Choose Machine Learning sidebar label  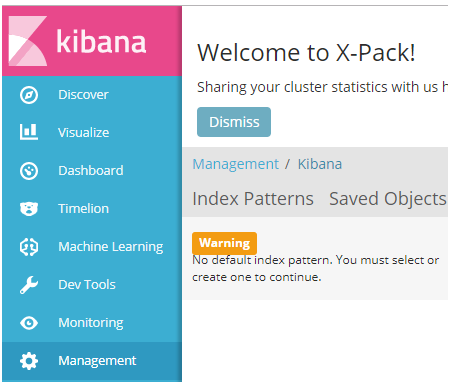click(x=111, y=247)
